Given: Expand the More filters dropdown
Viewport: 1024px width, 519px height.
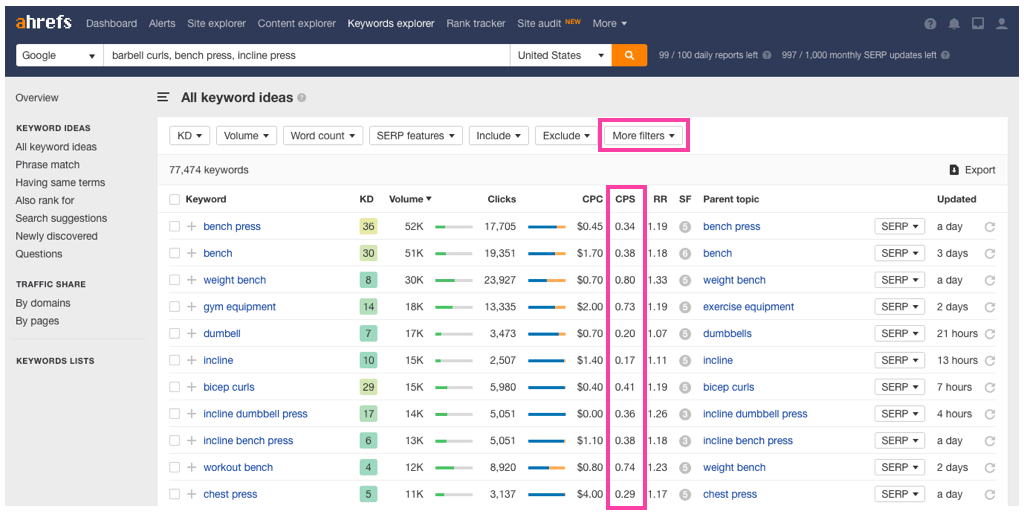Looking at the screenshot, I should pos(643,136).
